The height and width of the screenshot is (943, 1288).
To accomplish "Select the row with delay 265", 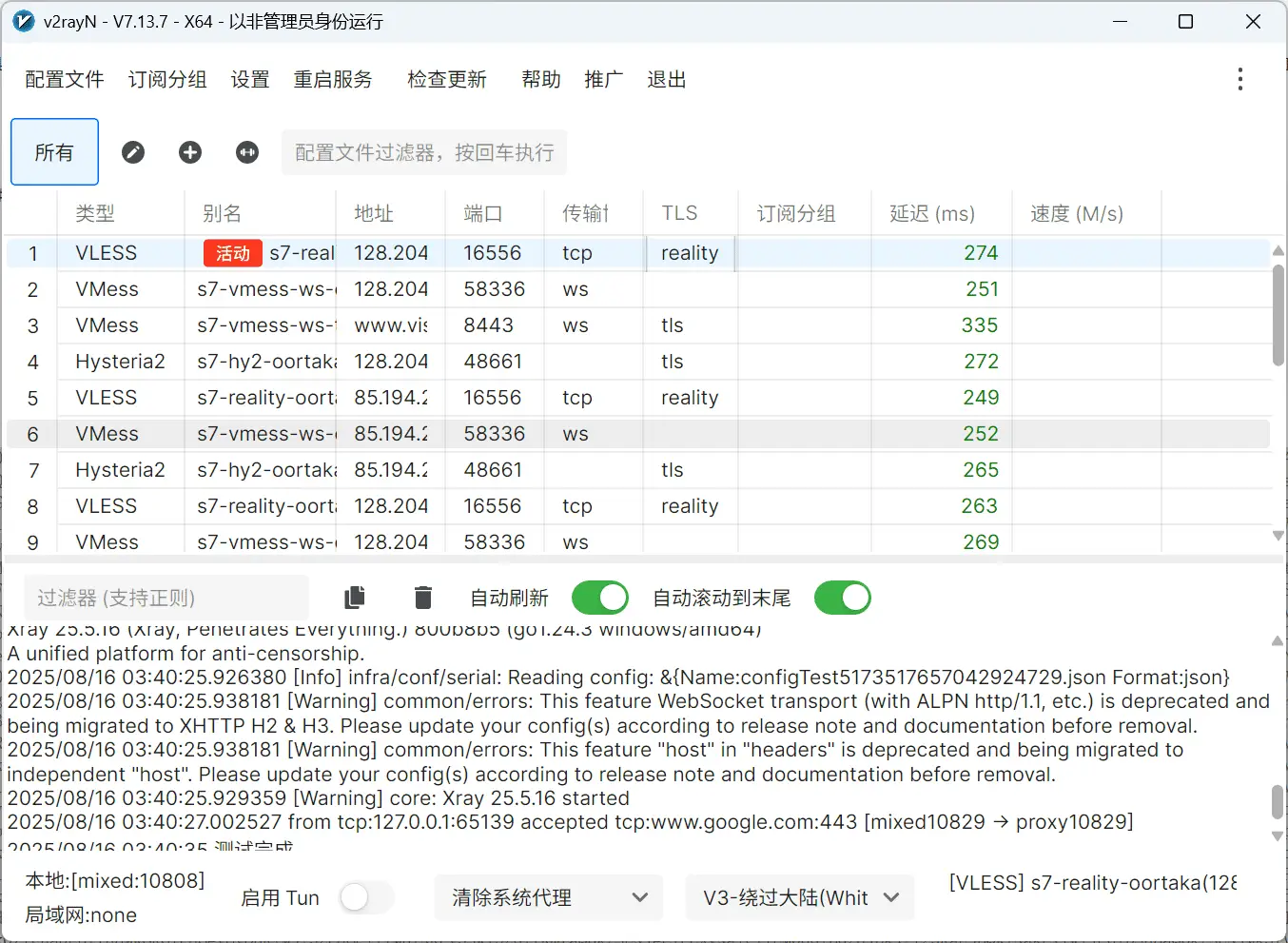I will [x=638, y=470].
